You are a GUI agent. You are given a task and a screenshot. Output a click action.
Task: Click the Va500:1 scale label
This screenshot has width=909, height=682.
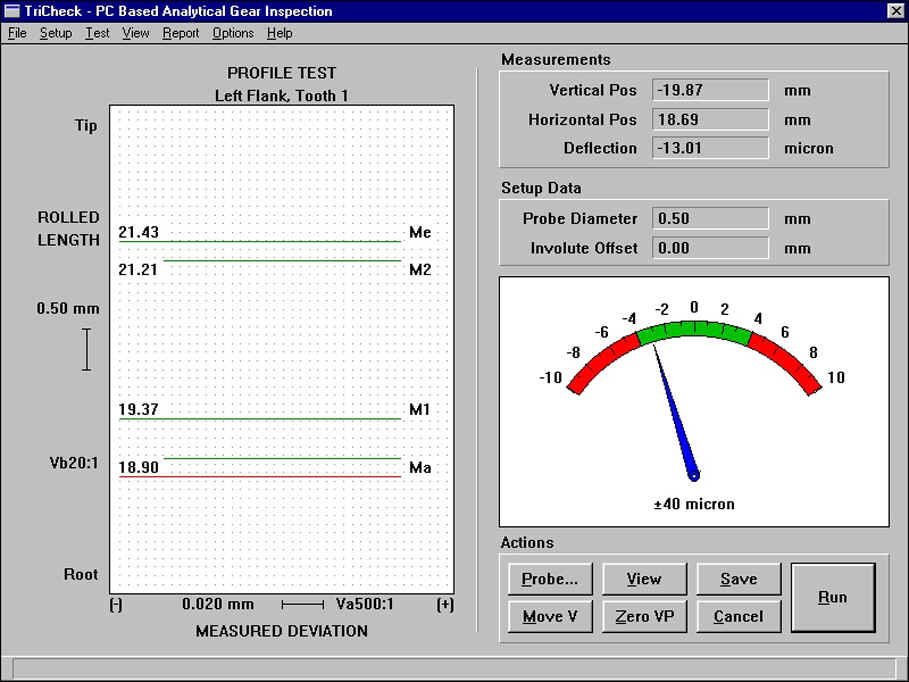coord(365,604)
